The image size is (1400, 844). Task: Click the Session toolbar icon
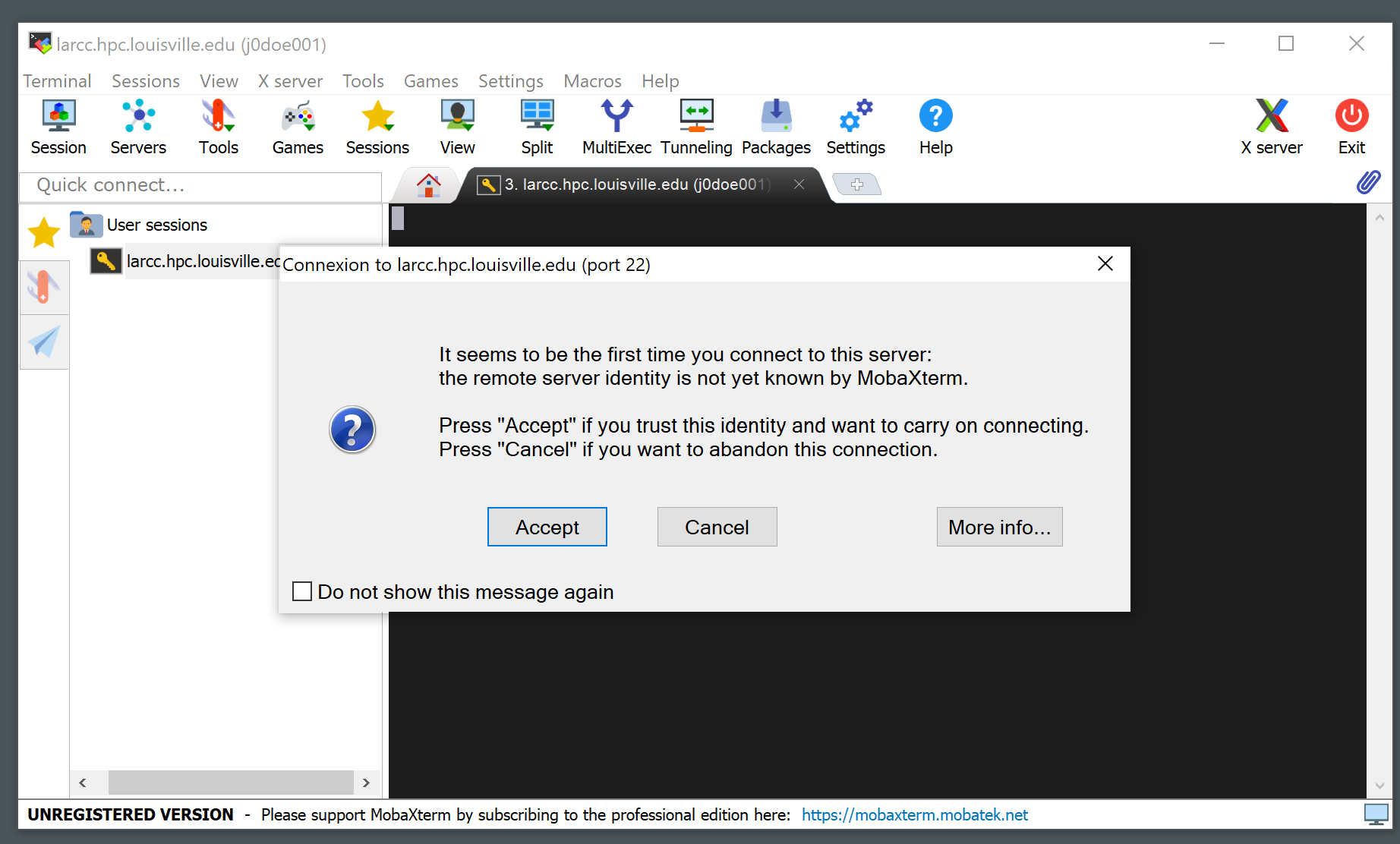point(58,127)
